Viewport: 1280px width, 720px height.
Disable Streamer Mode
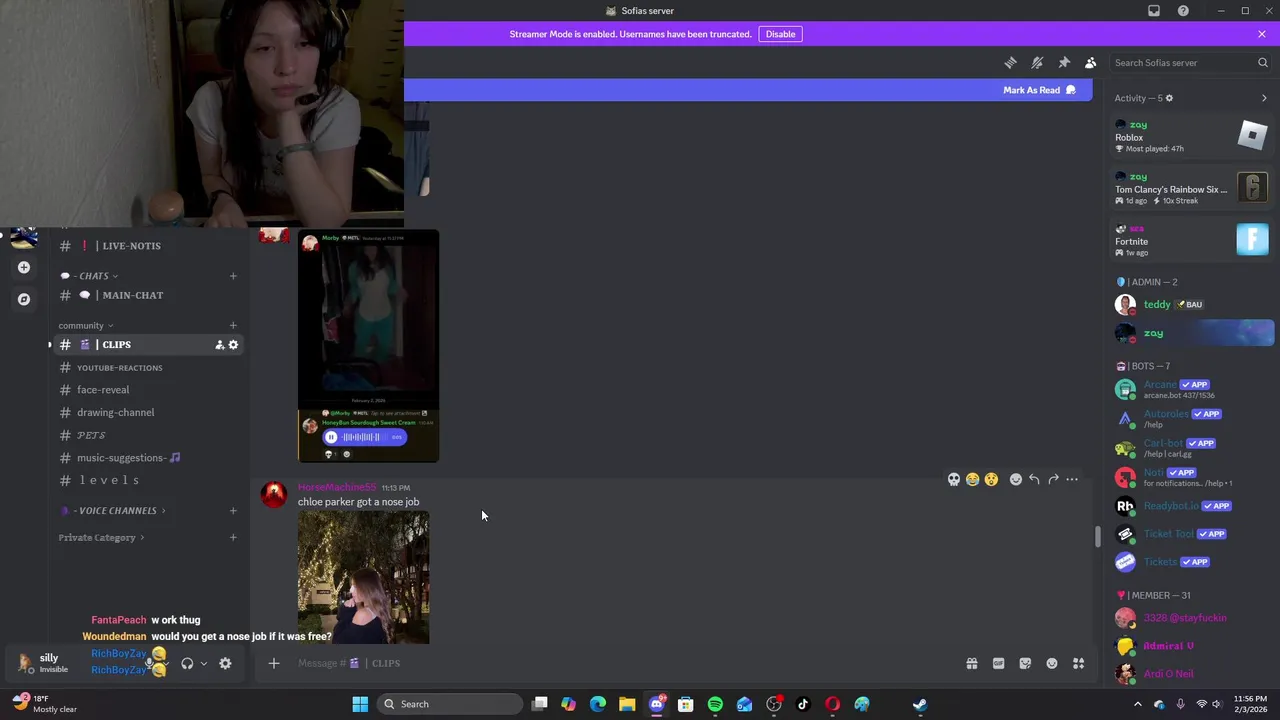tap(780, 34)
